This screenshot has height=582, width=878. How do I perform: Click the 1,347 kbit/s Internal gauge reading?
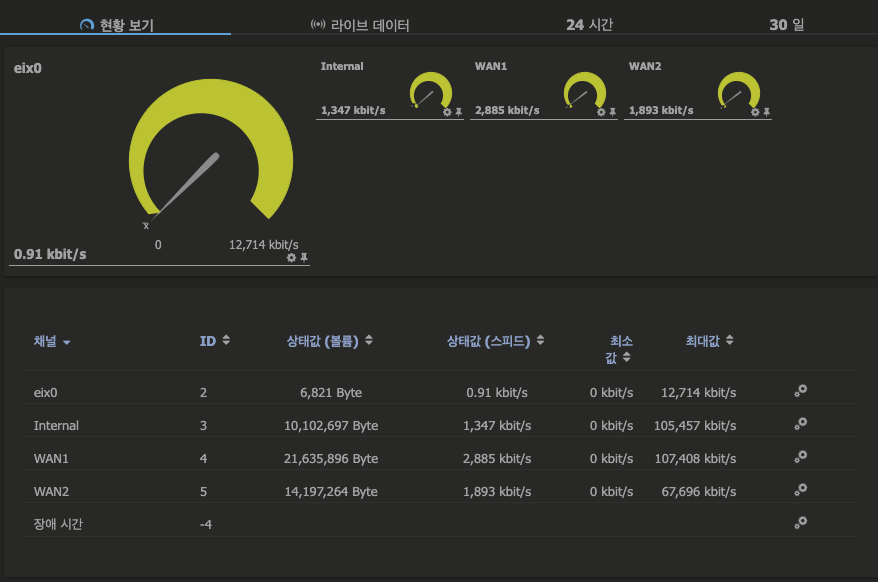pyautogui.click(x=353, y=110)
